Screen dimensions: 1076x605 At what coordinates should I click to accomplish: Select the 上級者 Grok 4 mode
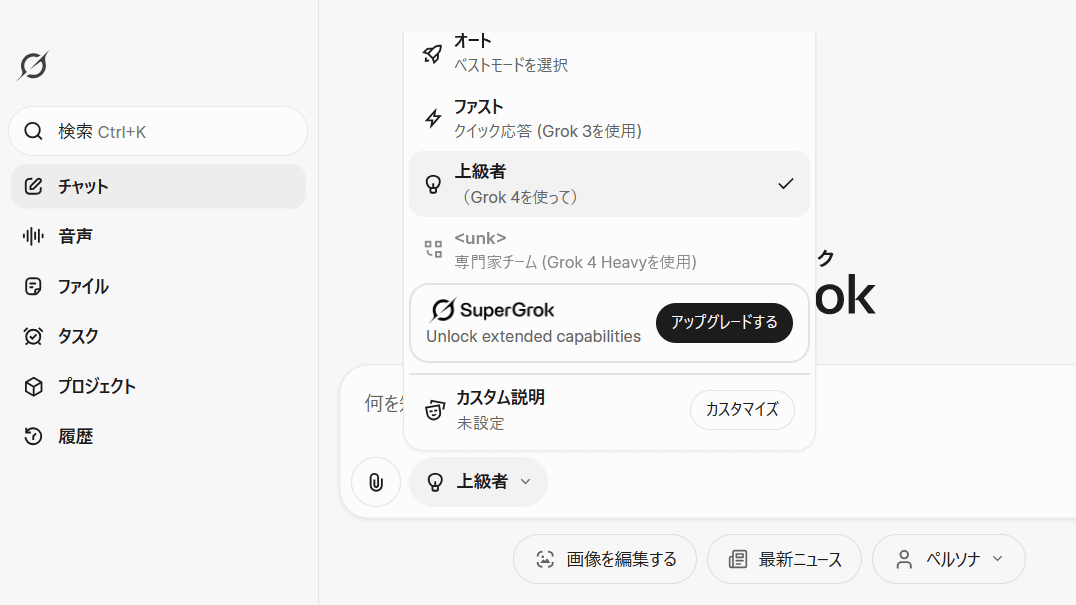[609, 184]
